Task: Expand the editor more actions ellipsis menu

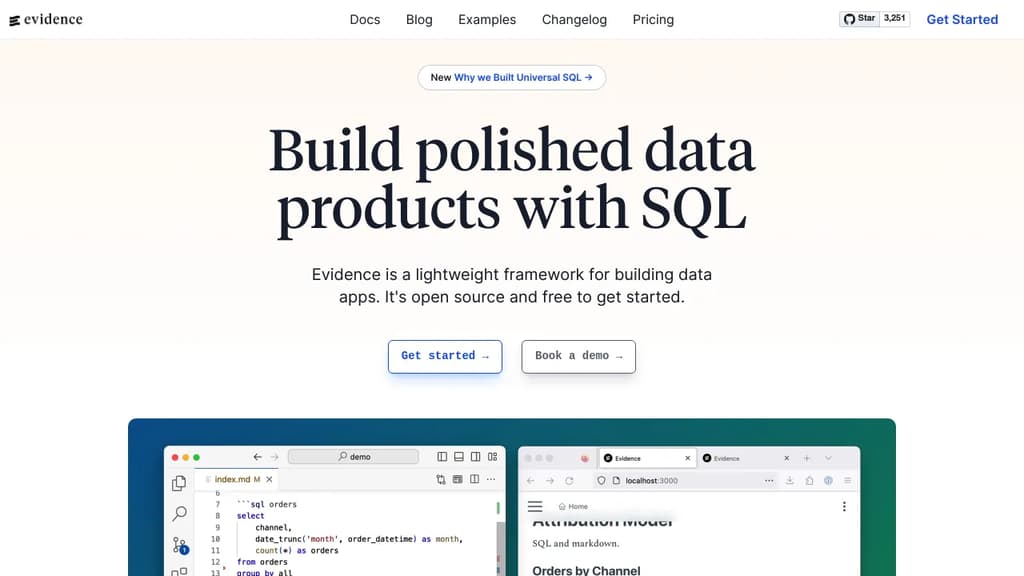Action: coord(491,479)
